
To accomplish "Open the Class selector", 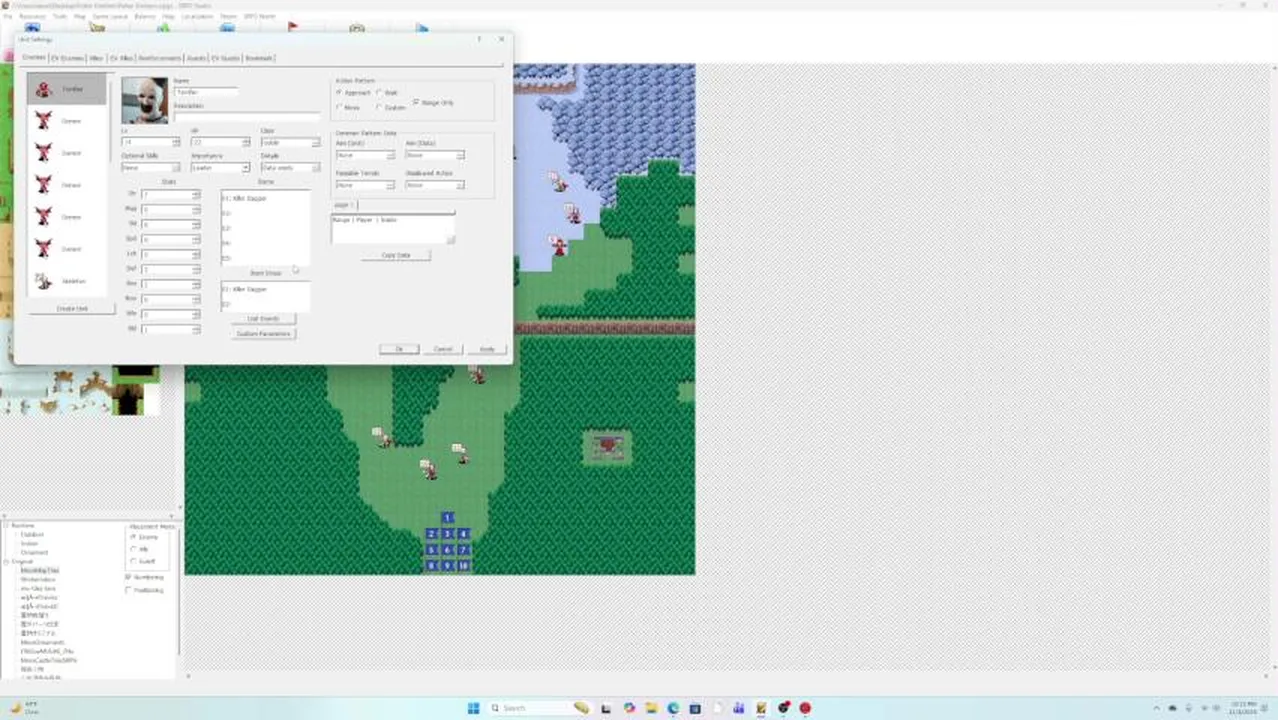I will (290, 142).
